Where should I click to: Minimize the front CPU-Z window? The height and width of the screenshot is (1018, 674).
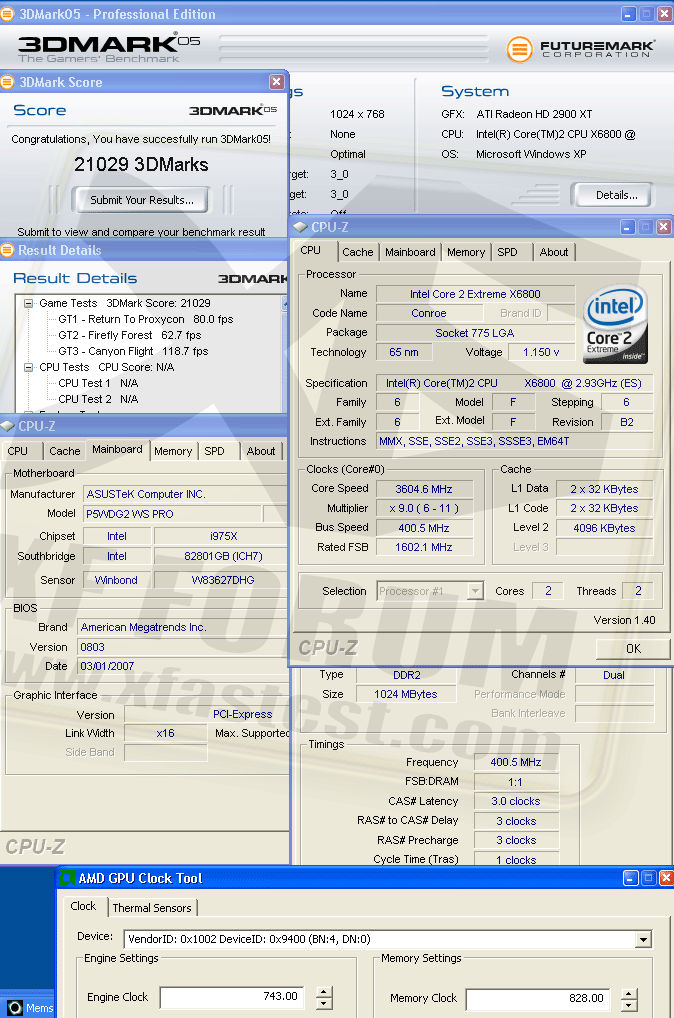627,227
